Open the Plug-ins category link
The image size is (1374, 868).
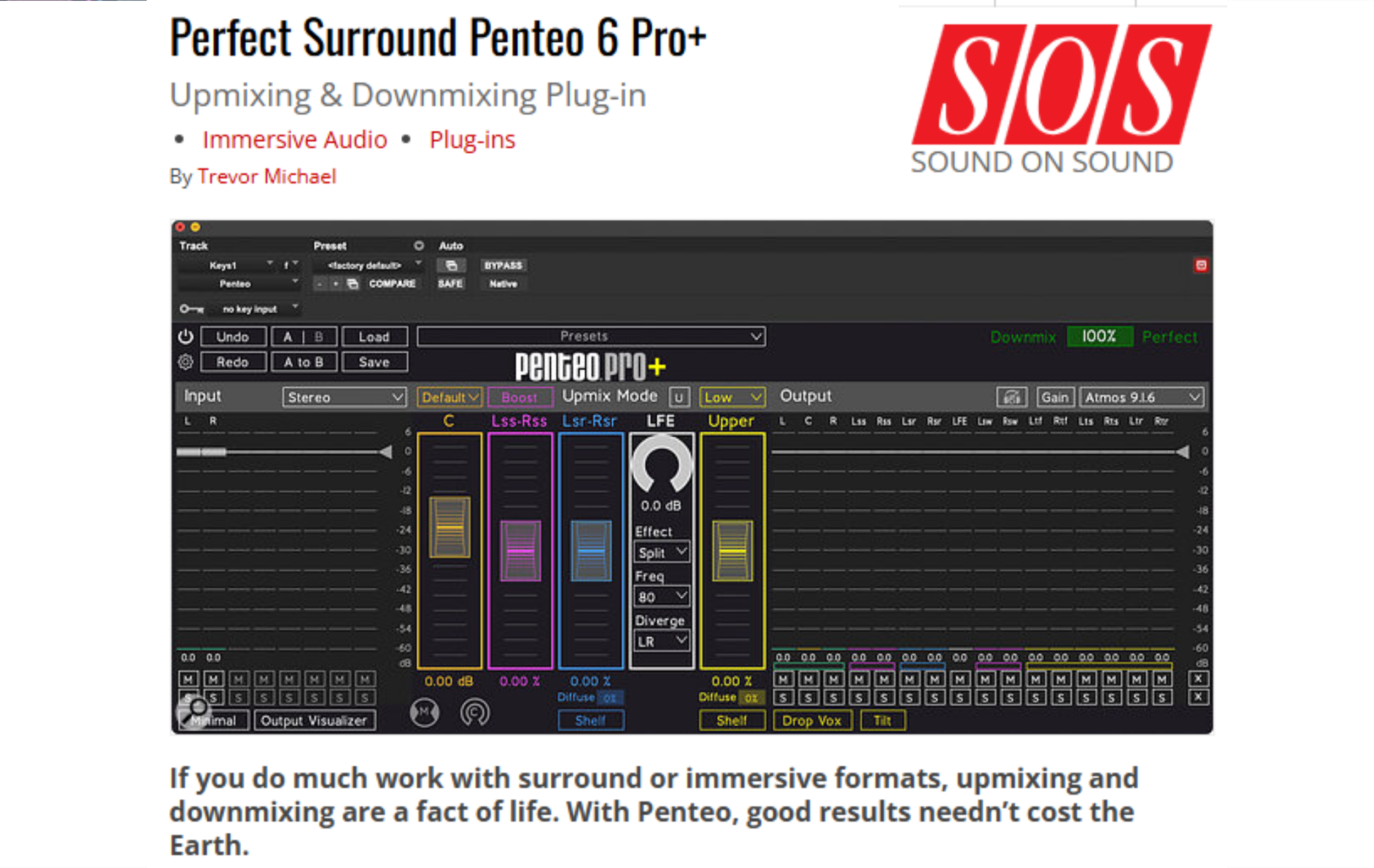[x=472, y=140]
